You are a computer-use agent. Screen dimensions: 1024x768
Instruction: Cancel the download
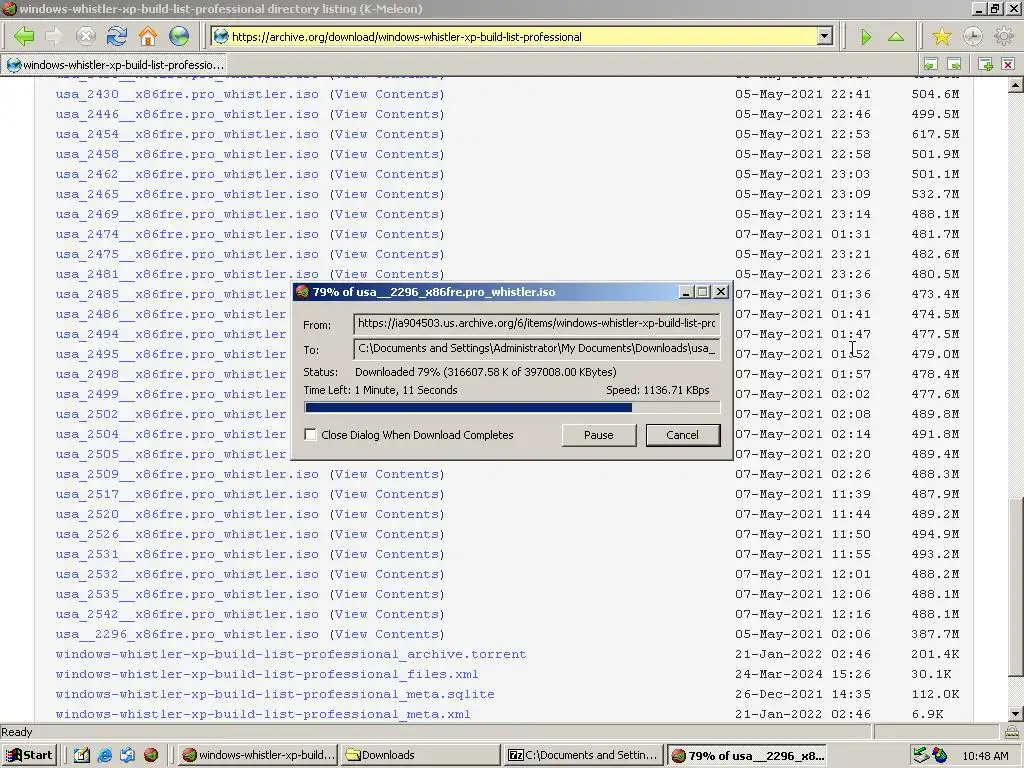682,435
